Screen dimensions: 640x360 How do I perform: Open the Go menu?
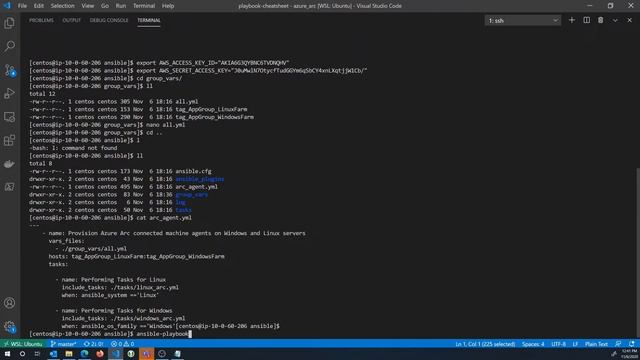tap(105, 6)
